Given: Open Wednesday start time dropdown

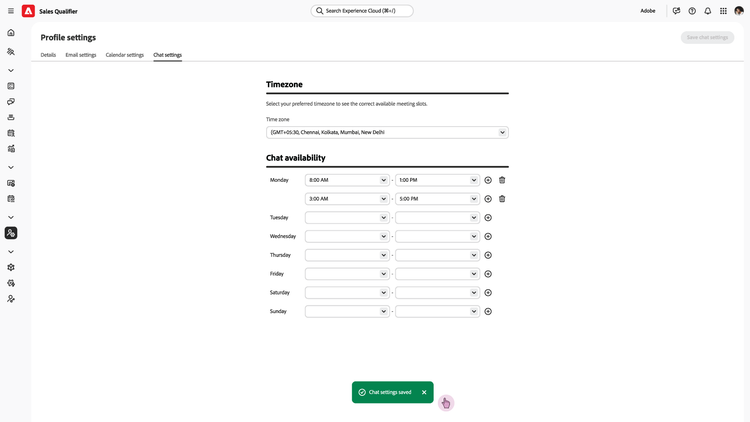Looking at the screenshot, I should point(347,236).
